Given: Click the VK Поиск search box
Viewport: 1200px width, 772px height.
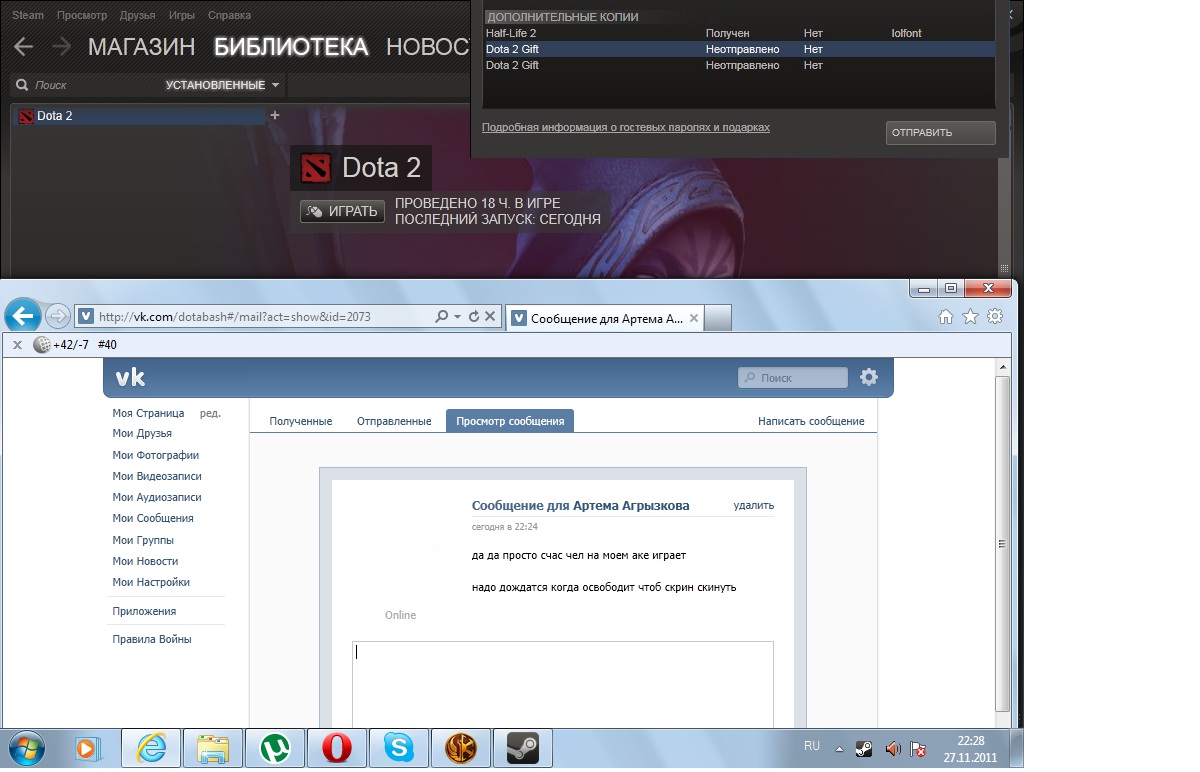Looking at the screenshot, I should click(793, 377).
